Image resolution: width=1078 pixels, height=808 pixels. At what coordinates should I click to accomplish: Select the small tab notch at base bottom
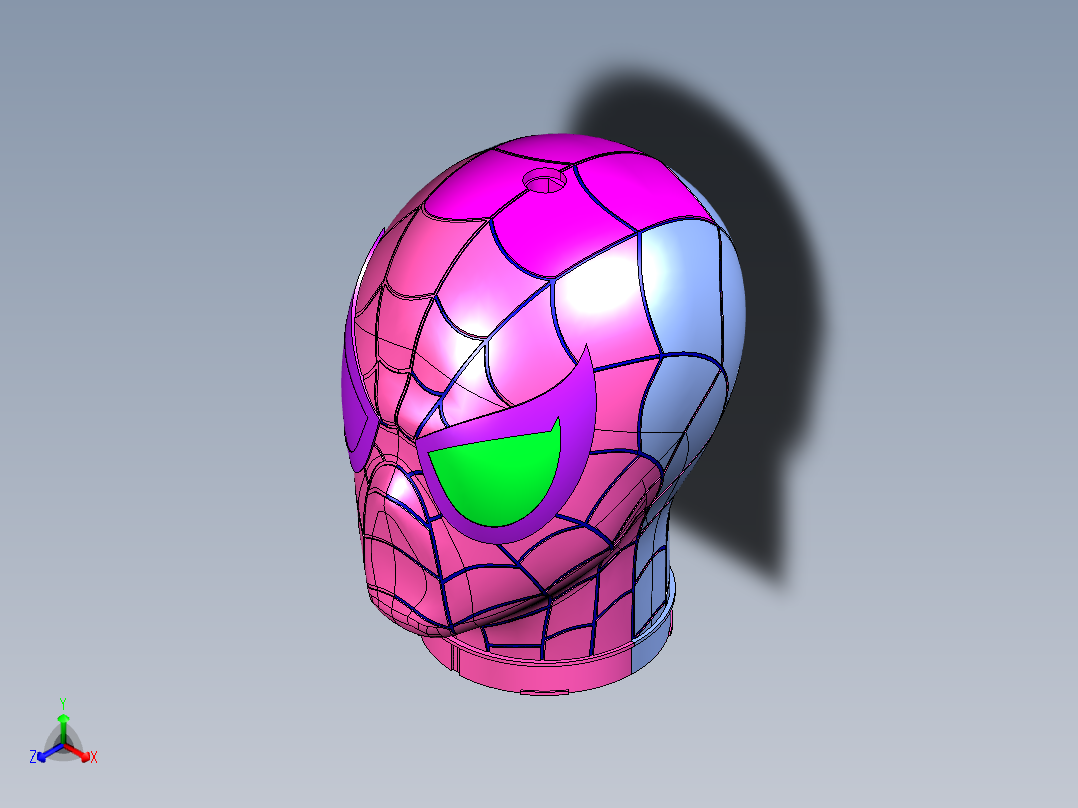point(544,691)
